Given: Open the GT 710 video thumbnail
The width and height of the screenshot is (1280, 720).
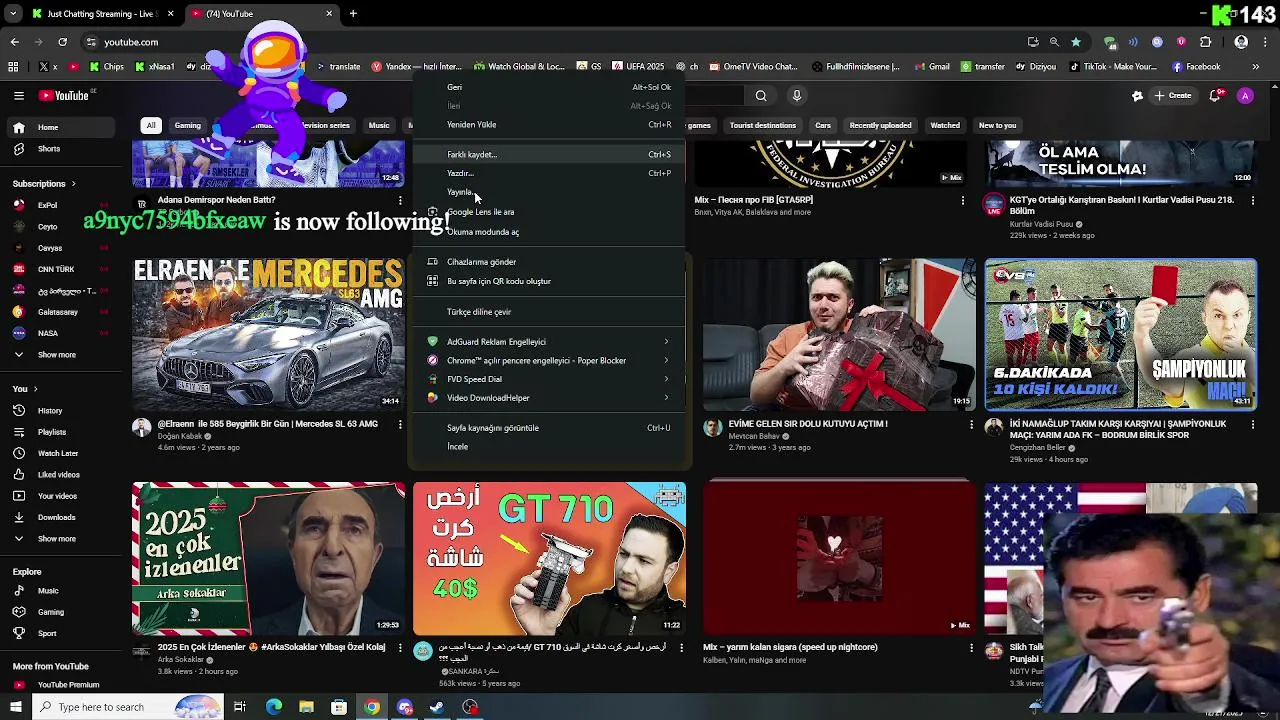Looking at the screenshot, I should [549, 558].
